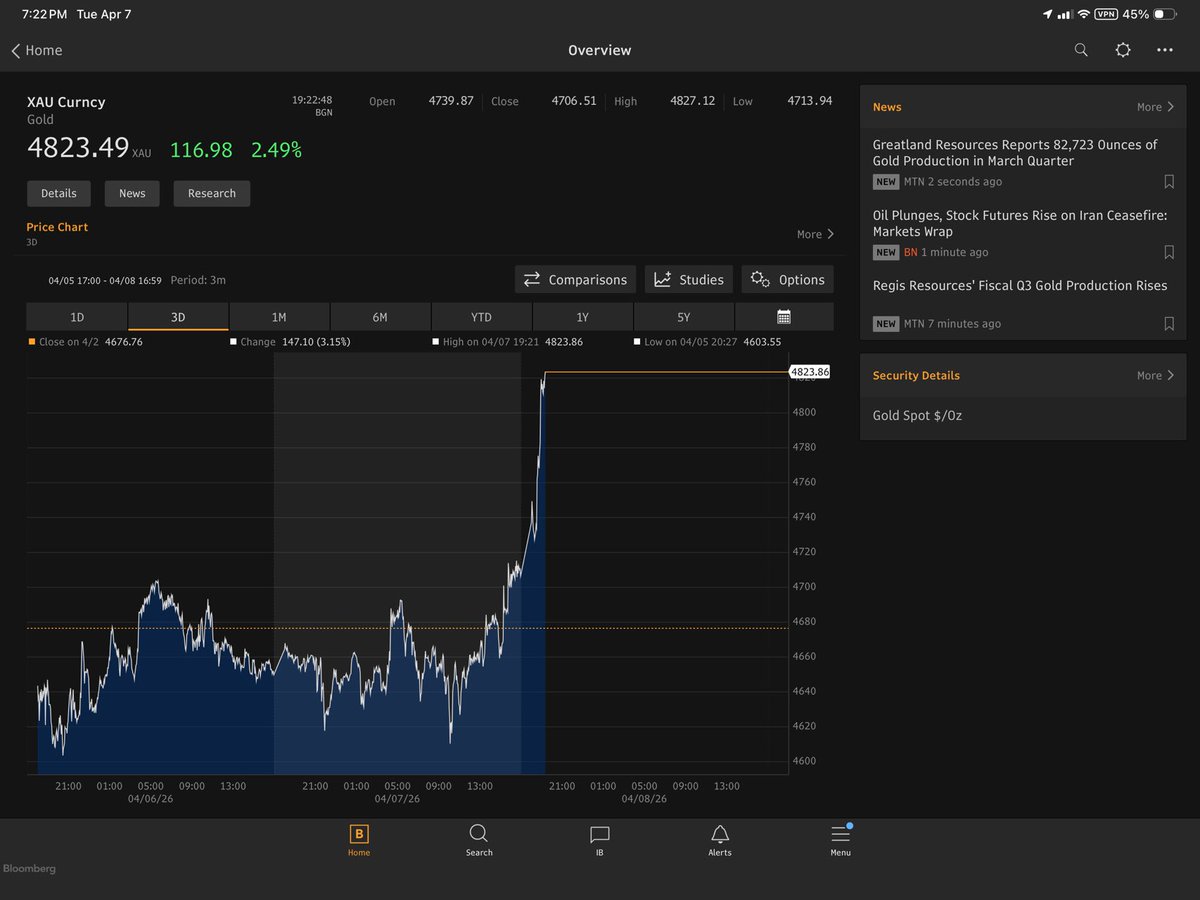The image size is (1200, 900).
Task: Click the High on 04/07 legend entry
Action: (x=507, y=342)
